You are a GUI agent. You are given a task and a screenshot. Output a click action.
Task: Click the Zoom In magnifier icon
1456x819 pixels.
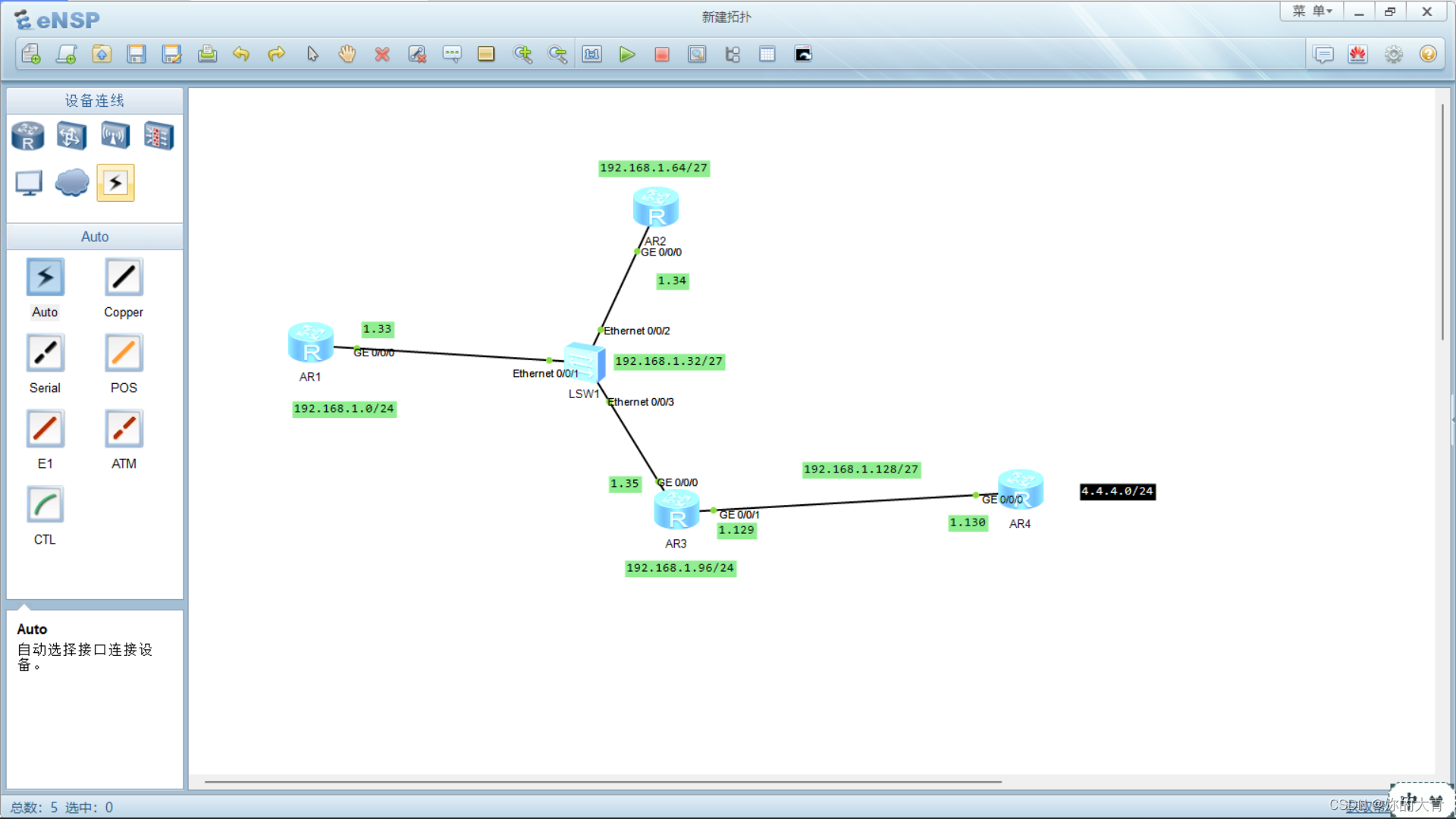pos(522,54)
